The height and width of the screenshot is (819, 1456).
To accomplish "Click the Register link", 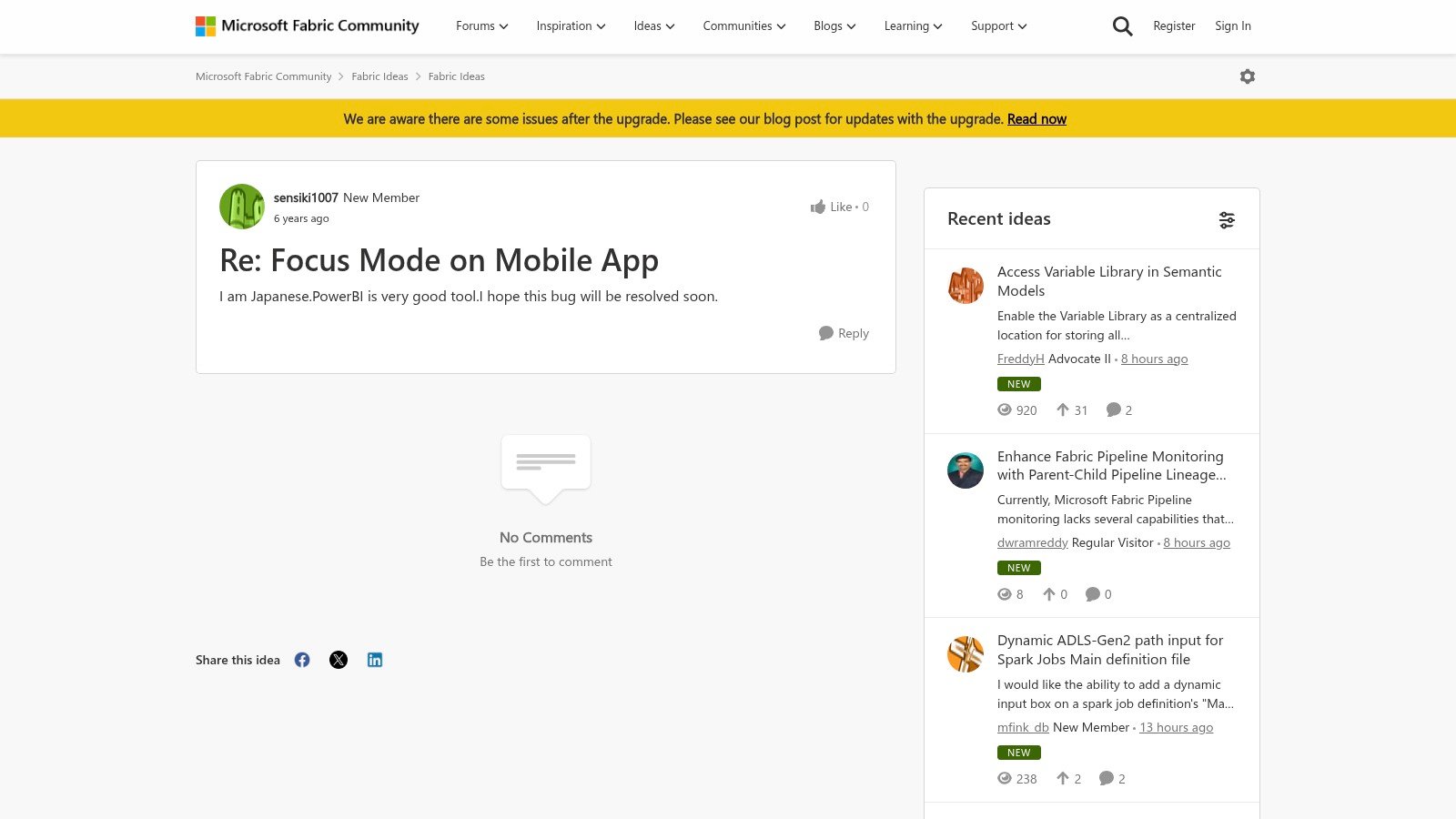I will pos(1174,26).
